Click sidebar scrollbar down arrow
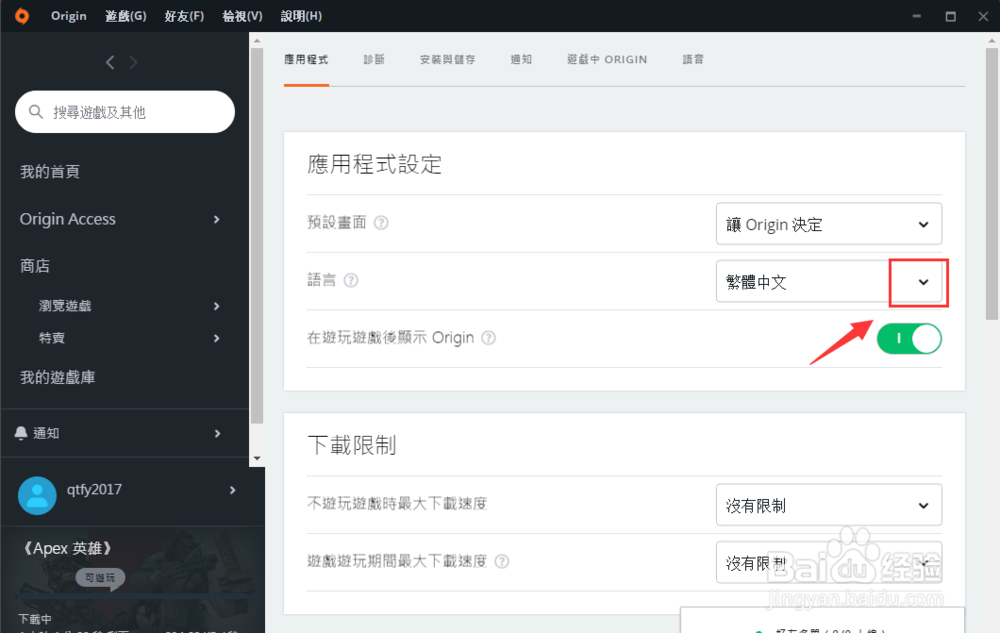 point(257,458)
